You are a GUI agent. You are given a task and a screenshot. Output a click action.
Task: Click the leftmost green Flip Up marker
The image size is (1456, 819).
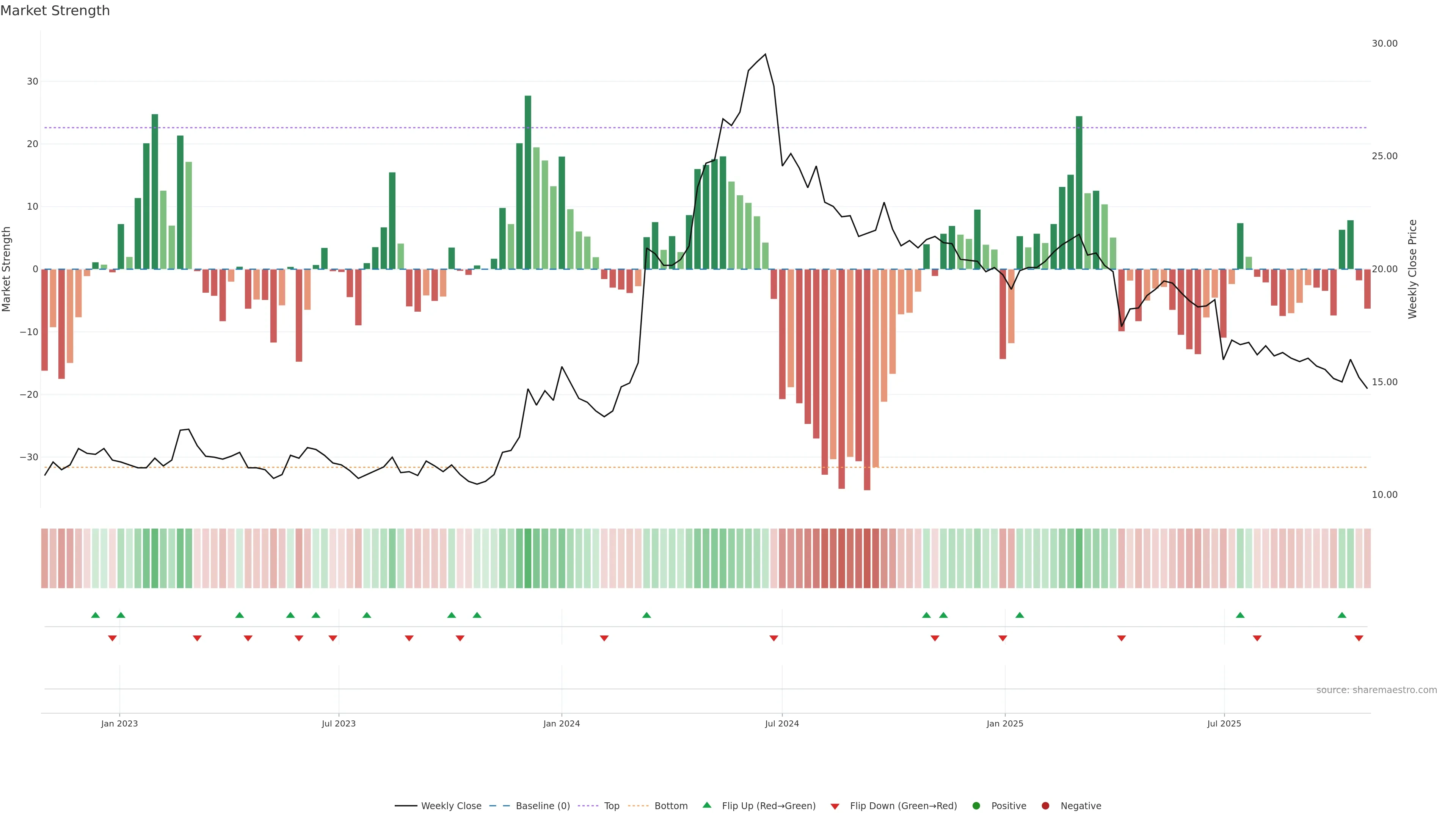96,615
